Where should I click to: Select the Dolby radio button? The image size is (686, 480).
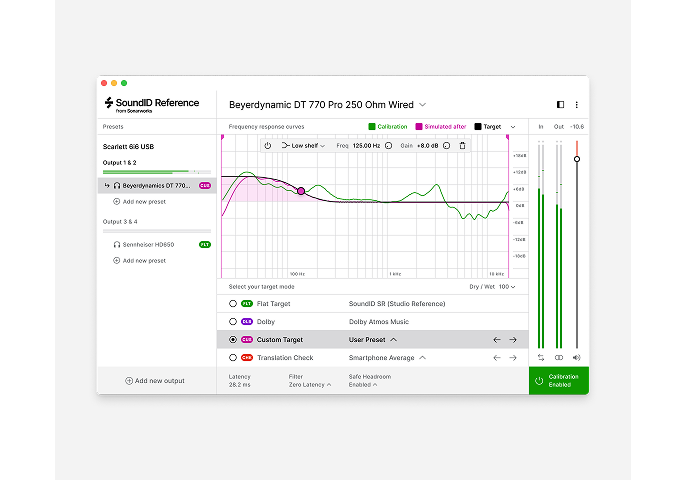(x=233, y=322)
